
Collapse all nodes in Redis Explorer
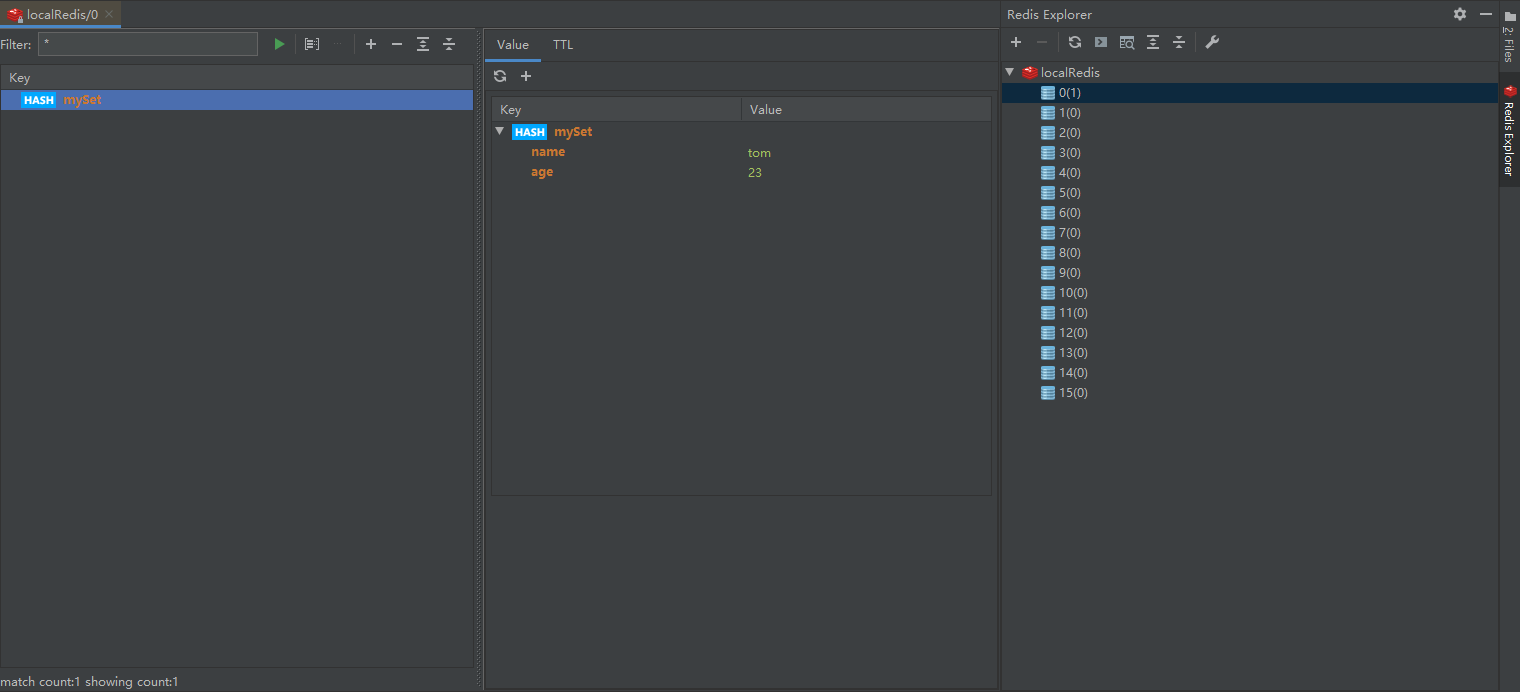coord(1179,42)
